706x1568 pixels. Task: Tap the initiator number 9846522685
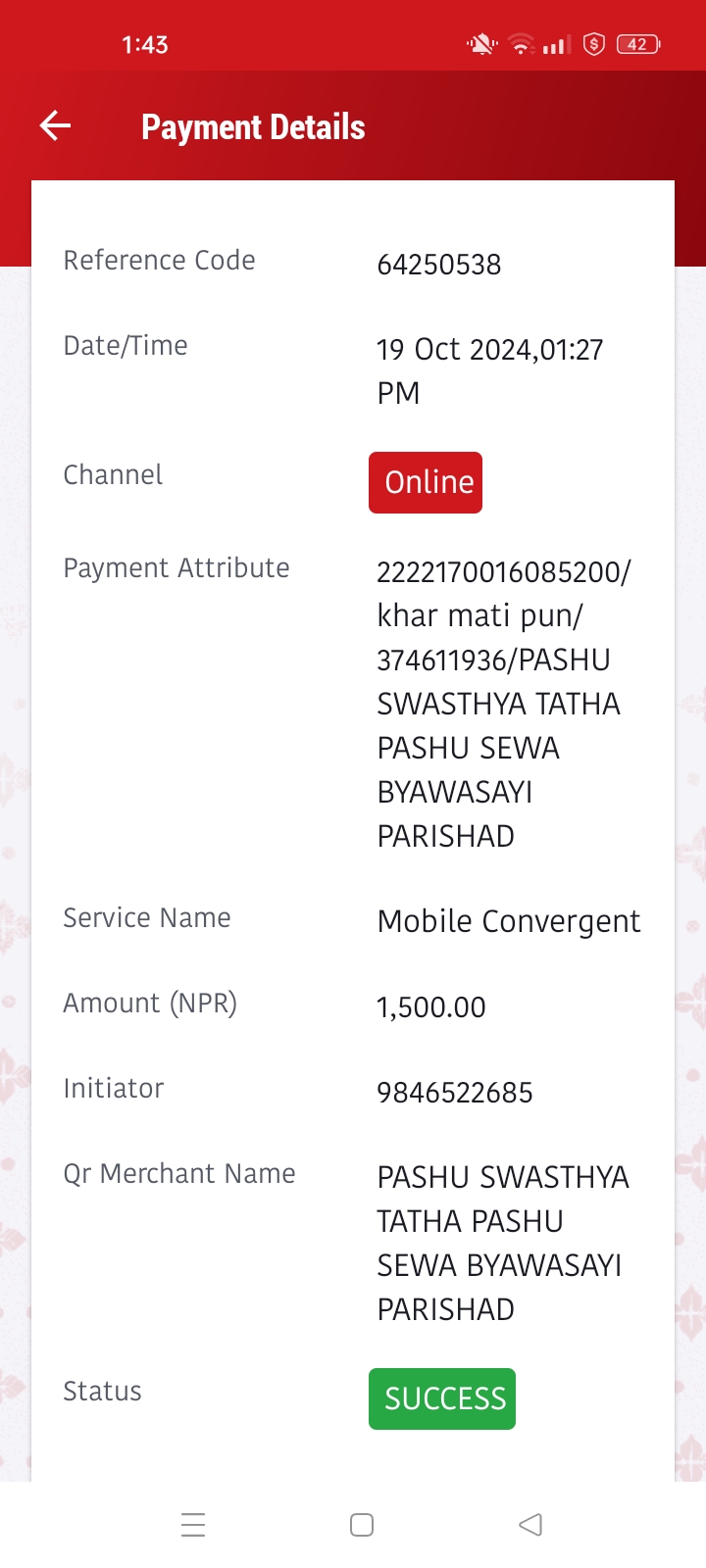point(455,1093)
